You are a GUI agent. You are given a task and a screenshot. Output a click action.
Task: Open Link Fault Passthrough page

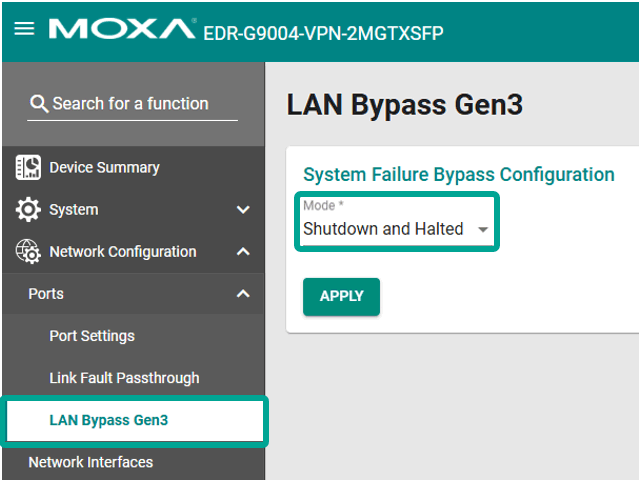pyautogui.click(x=124, y=378)
